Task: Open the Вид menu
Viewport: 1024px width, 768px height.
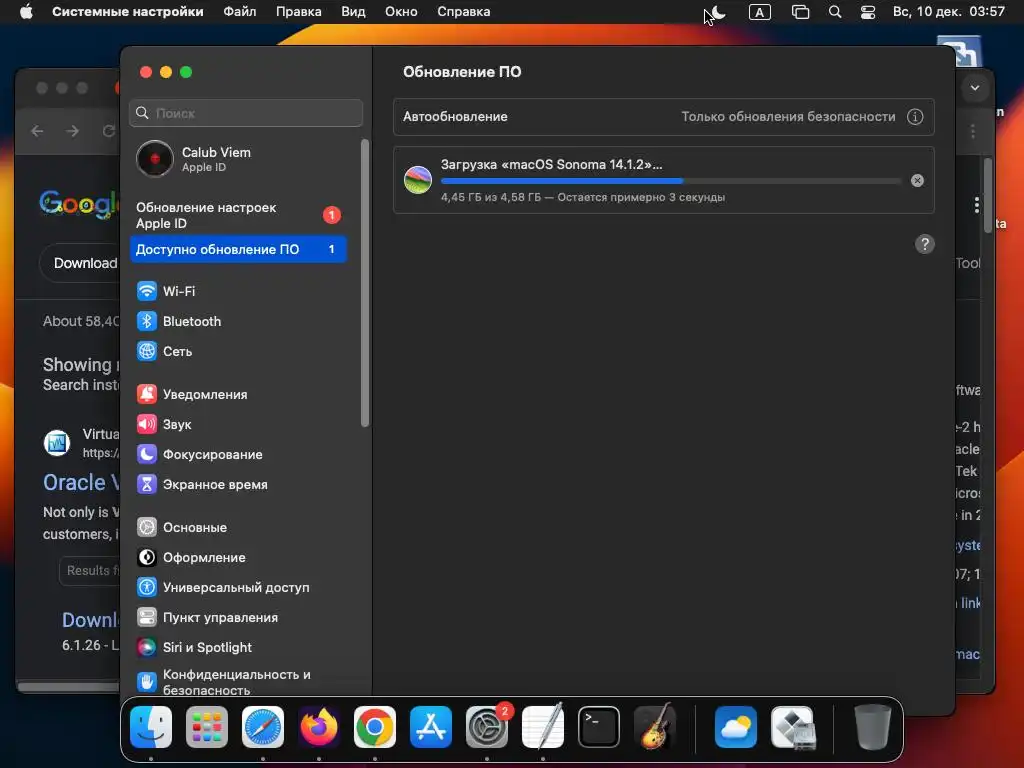Action: tap(353, 11)
